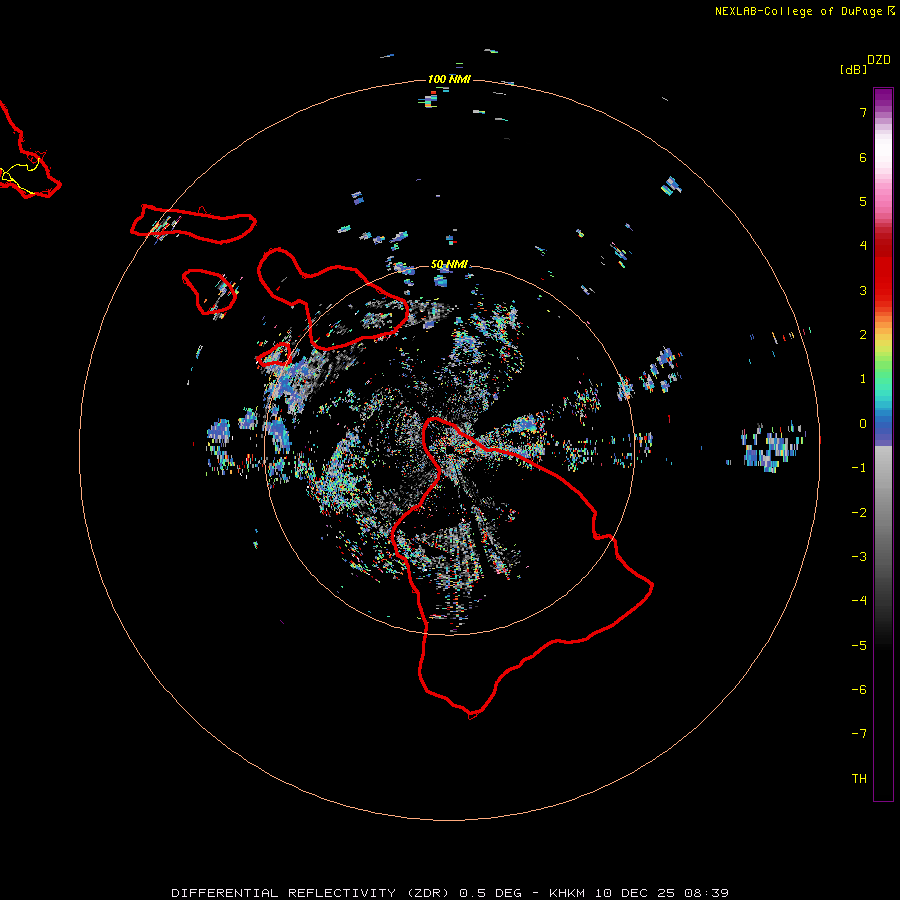Click the -7 dB scale label
This screenshot has height=900, width=900.
tap(859, 734)
